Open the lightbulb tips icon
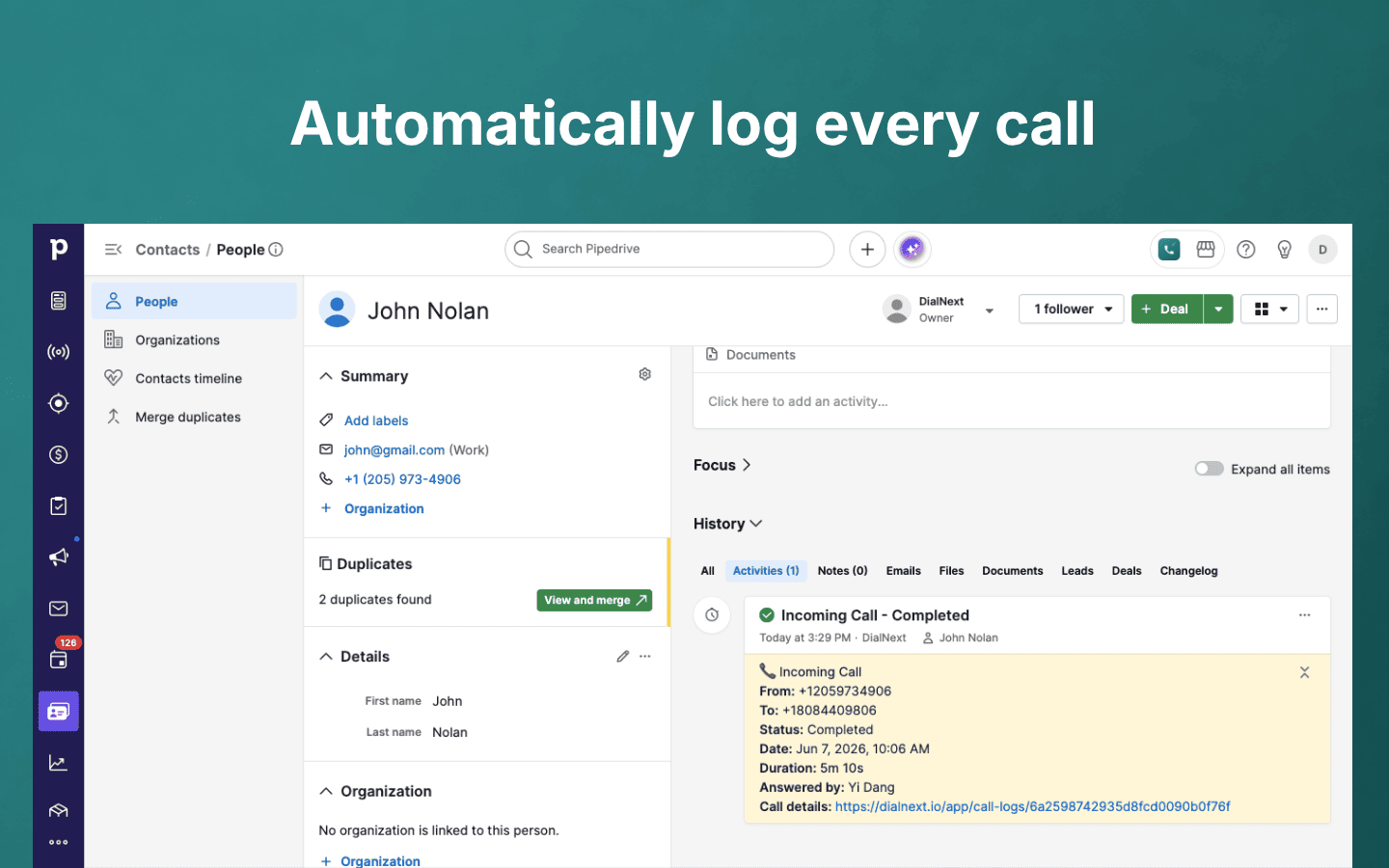This screenshot has height=868, width=1389. tap(1285, 250)
